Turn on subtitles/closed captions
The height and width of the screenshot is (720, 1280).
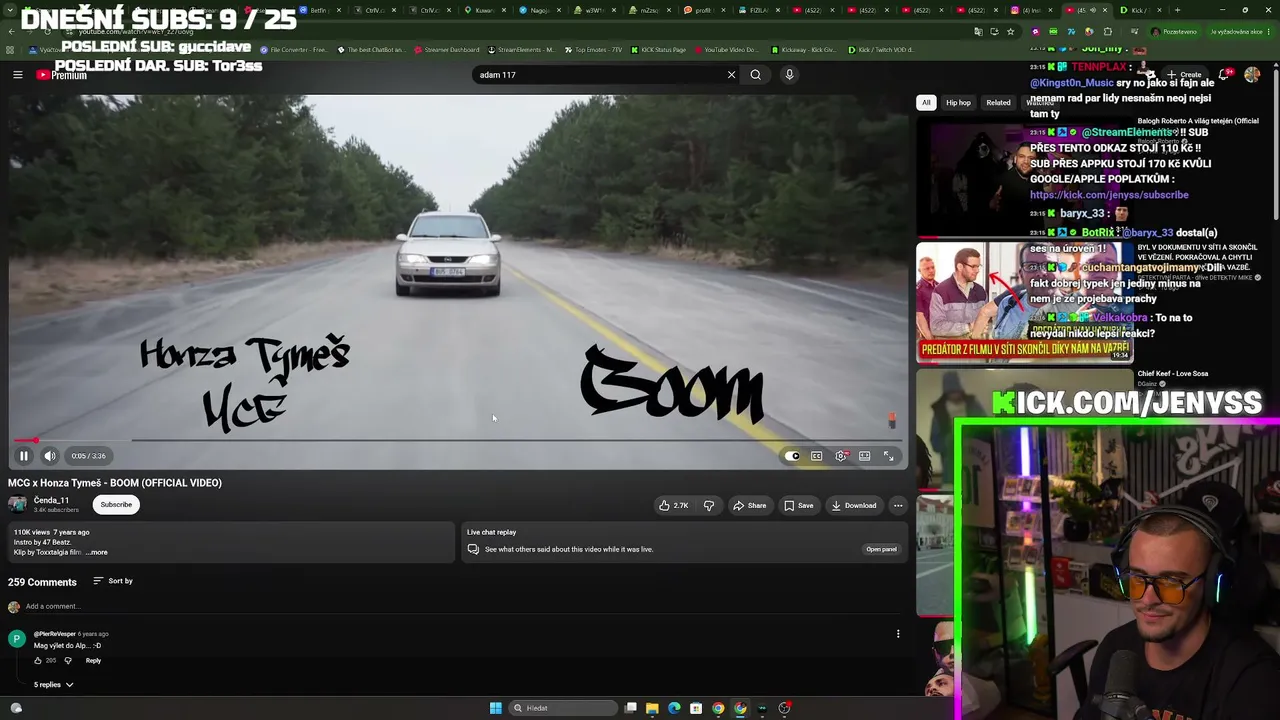pyautogui.click(x=817, y=456)
